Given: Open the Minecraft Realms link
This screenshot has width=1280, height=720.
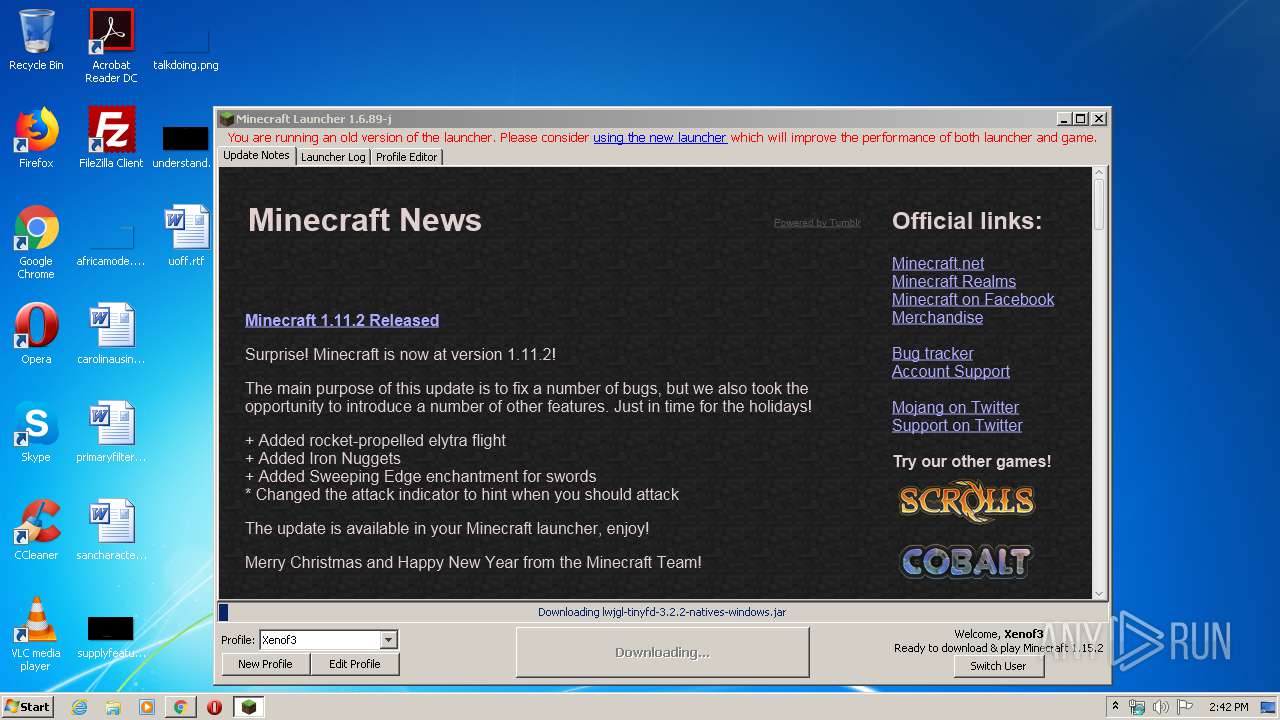Looking at the screenshot, I should pos(954,281).
